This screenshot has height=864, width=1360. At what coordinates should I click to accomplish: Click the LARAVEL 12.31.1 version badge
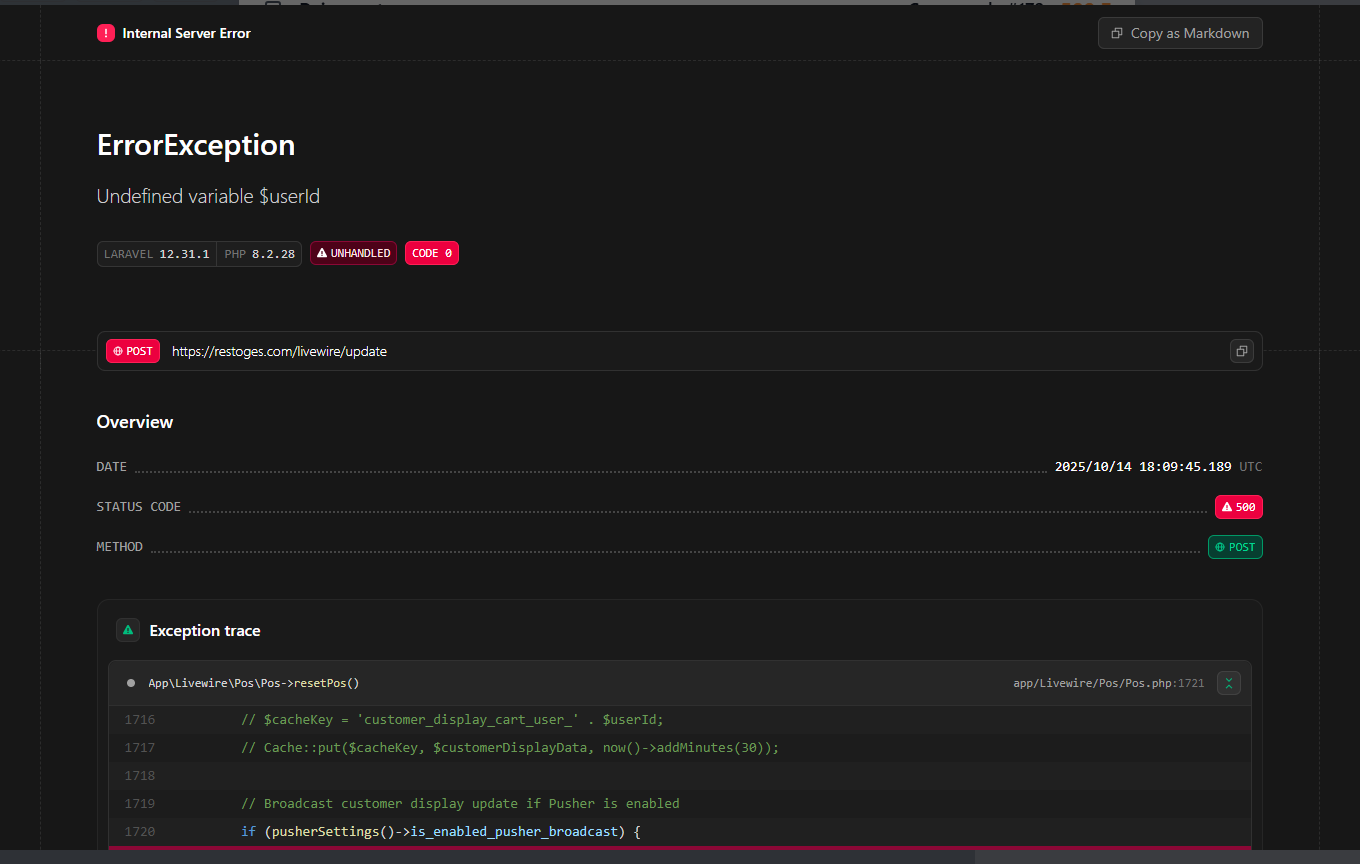click(157, 254)
